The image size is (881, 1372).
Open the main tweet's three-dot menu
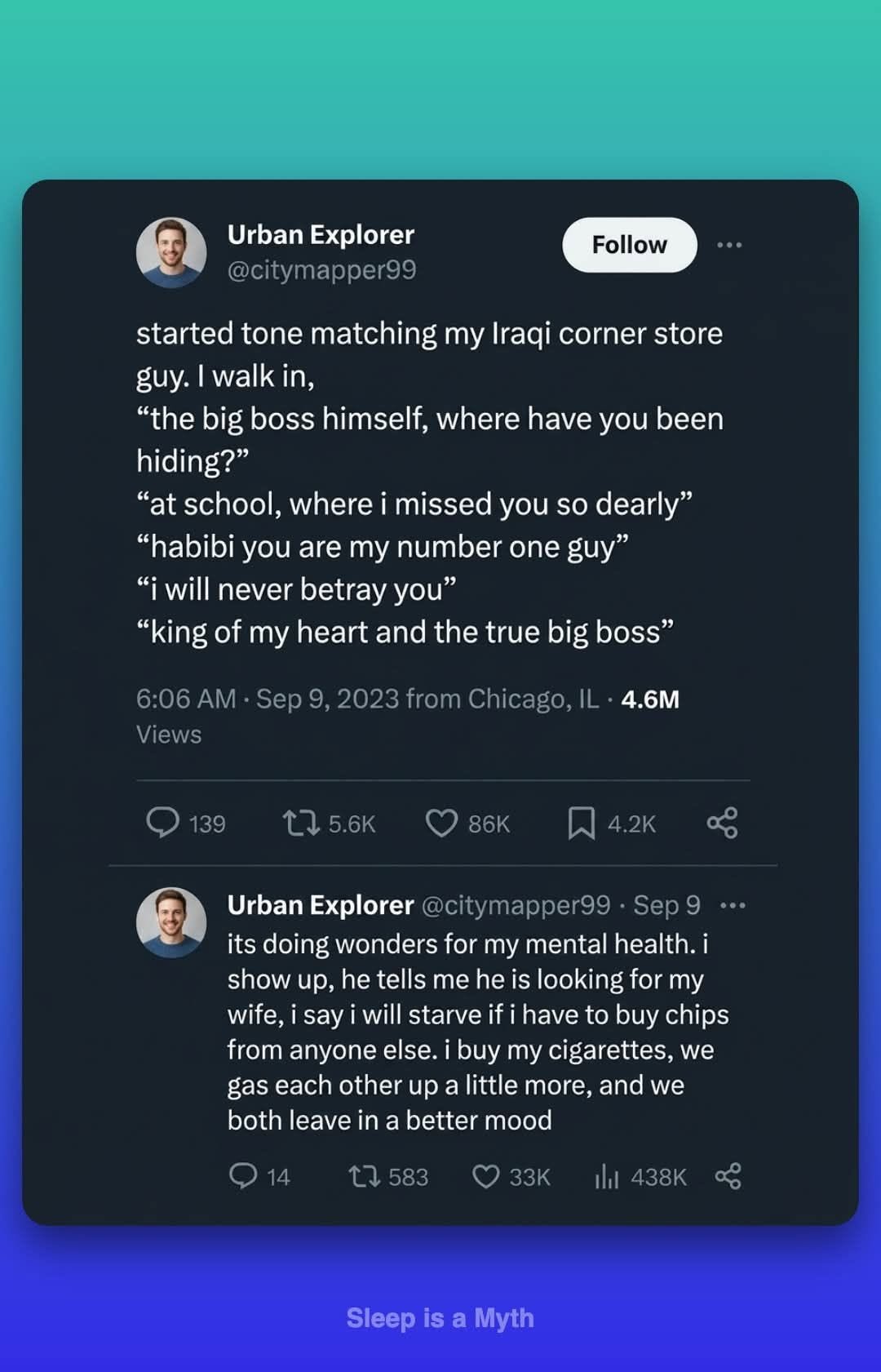coord(729,245)
